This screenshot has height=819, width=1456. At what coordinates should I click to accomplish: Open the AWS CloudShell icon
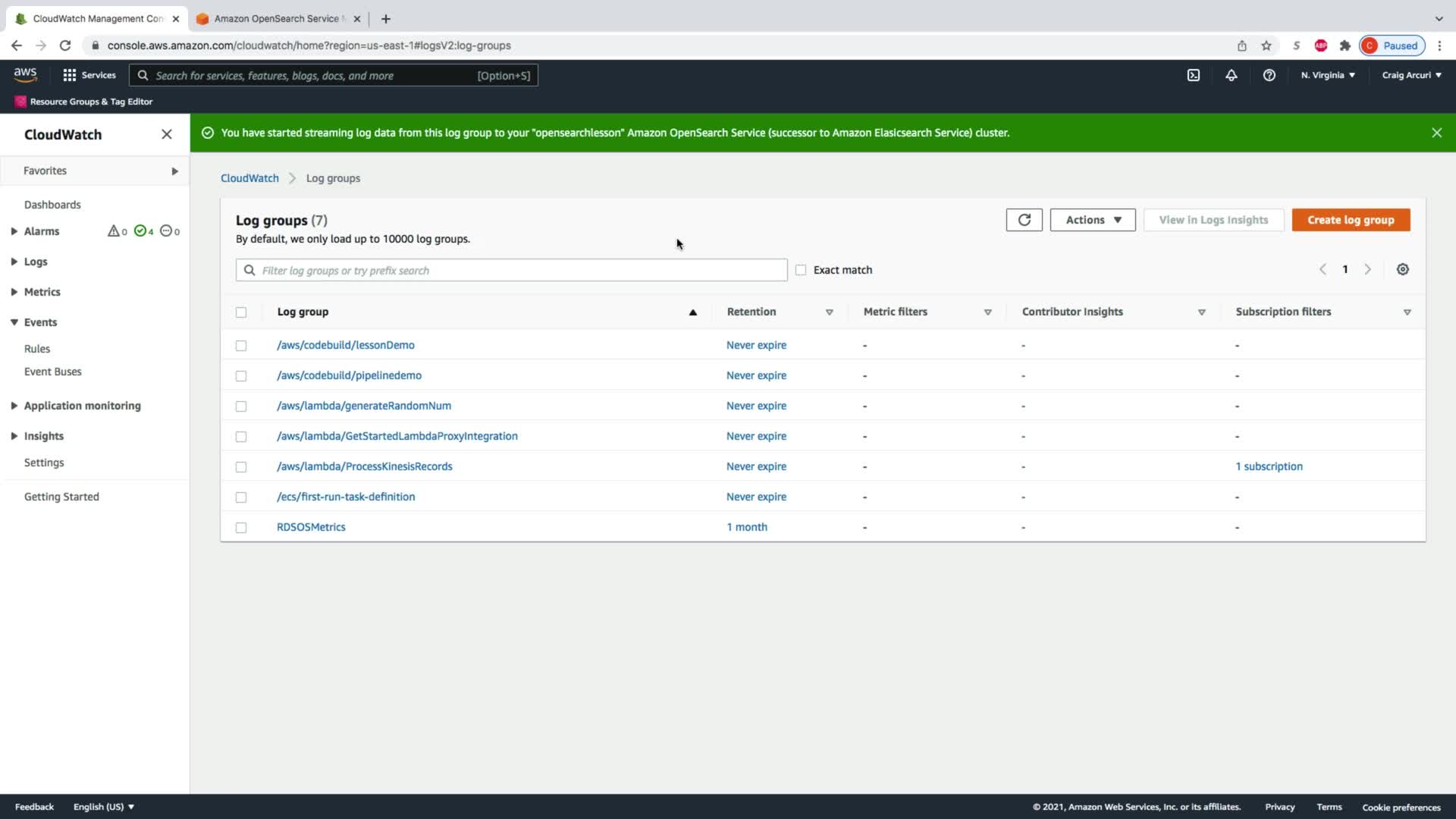pyautogui.click(x=1193, y=75)
